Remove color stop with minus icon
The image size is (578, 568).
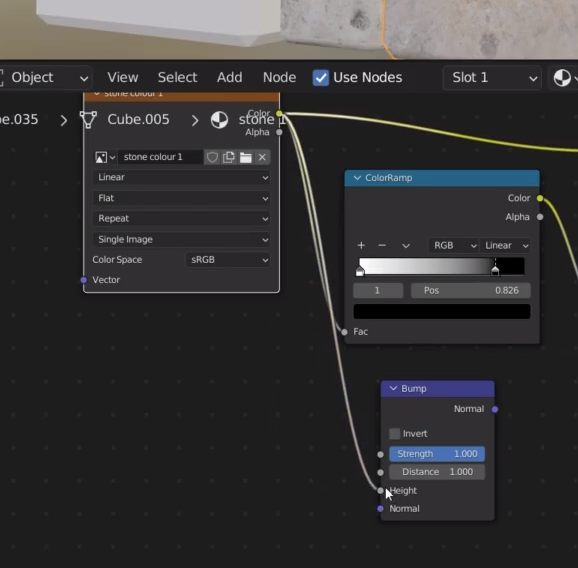(382, 245)
